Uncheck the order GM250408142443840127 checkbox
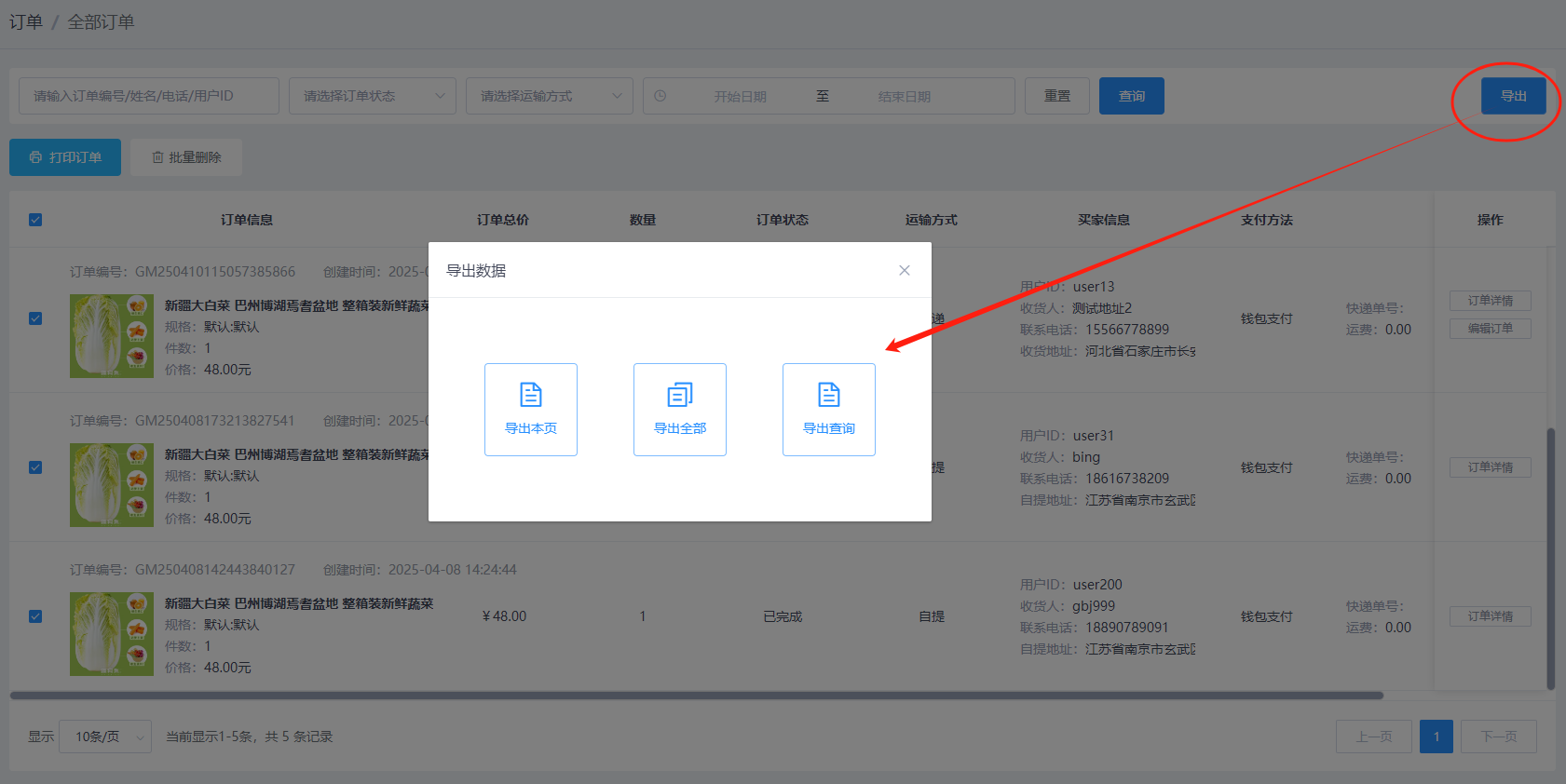The image size is (1566, 784). (35, 616)
